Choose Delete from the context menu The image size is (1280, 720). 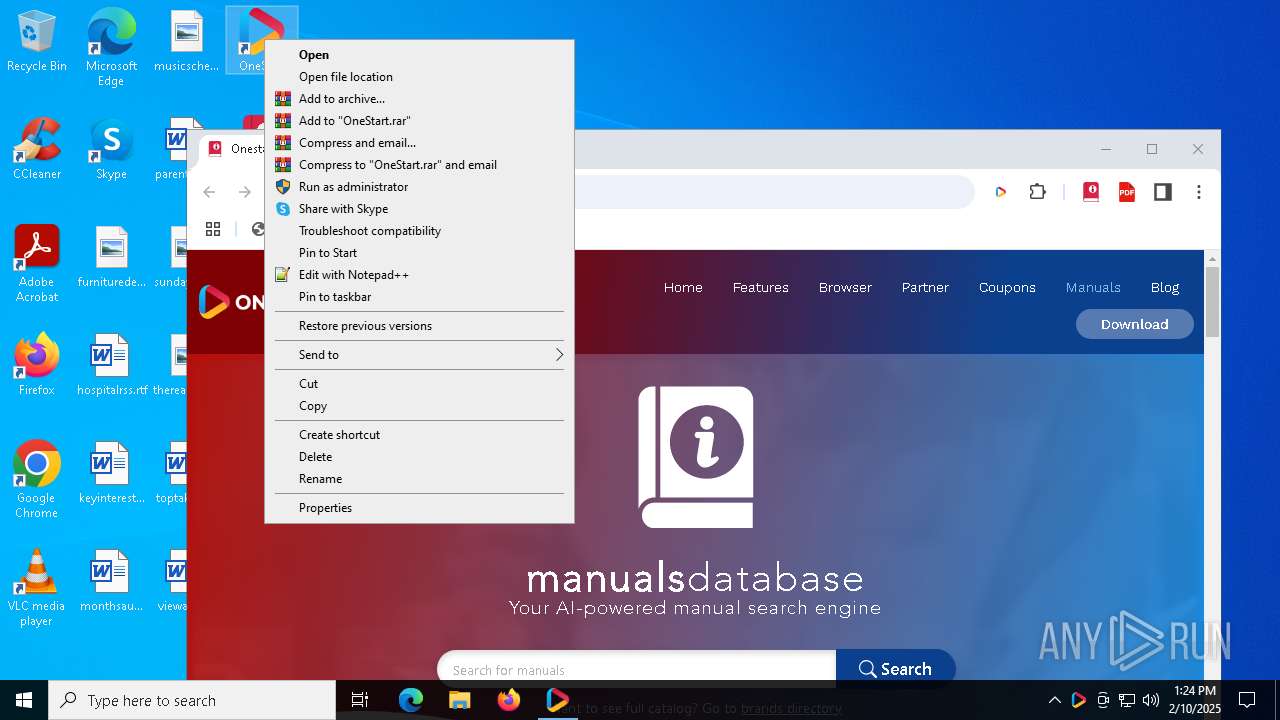click(419, 457)
